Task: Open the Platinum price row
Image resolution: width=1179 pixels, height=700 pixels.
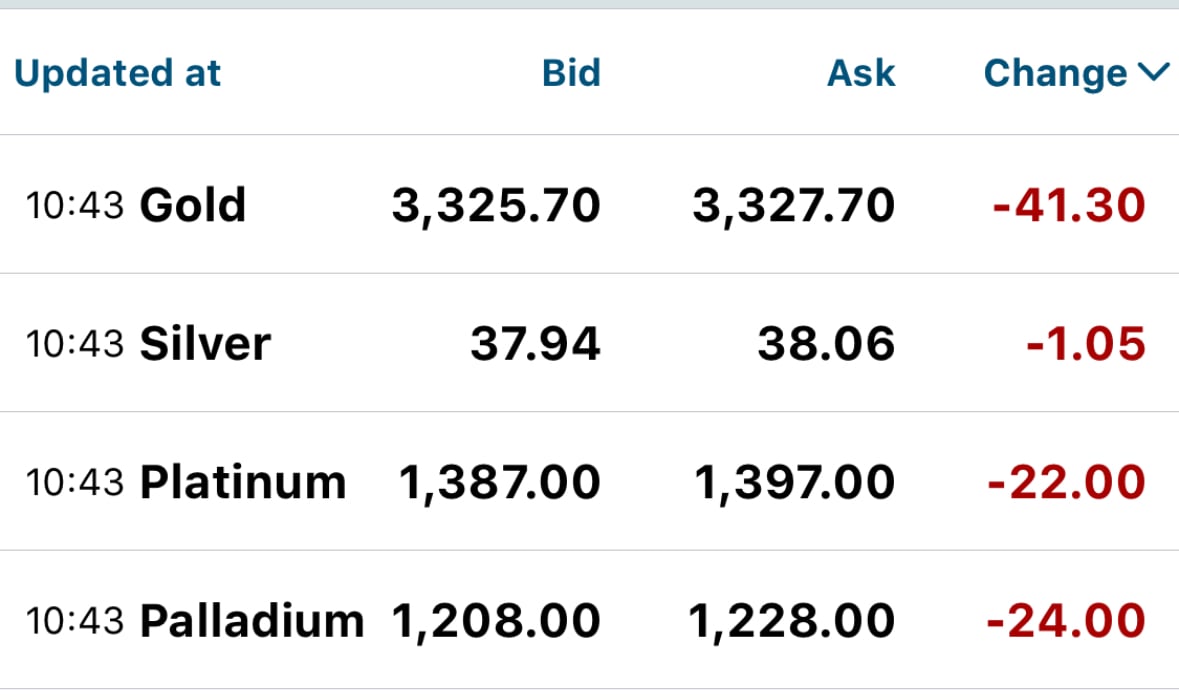Action: 590,481
